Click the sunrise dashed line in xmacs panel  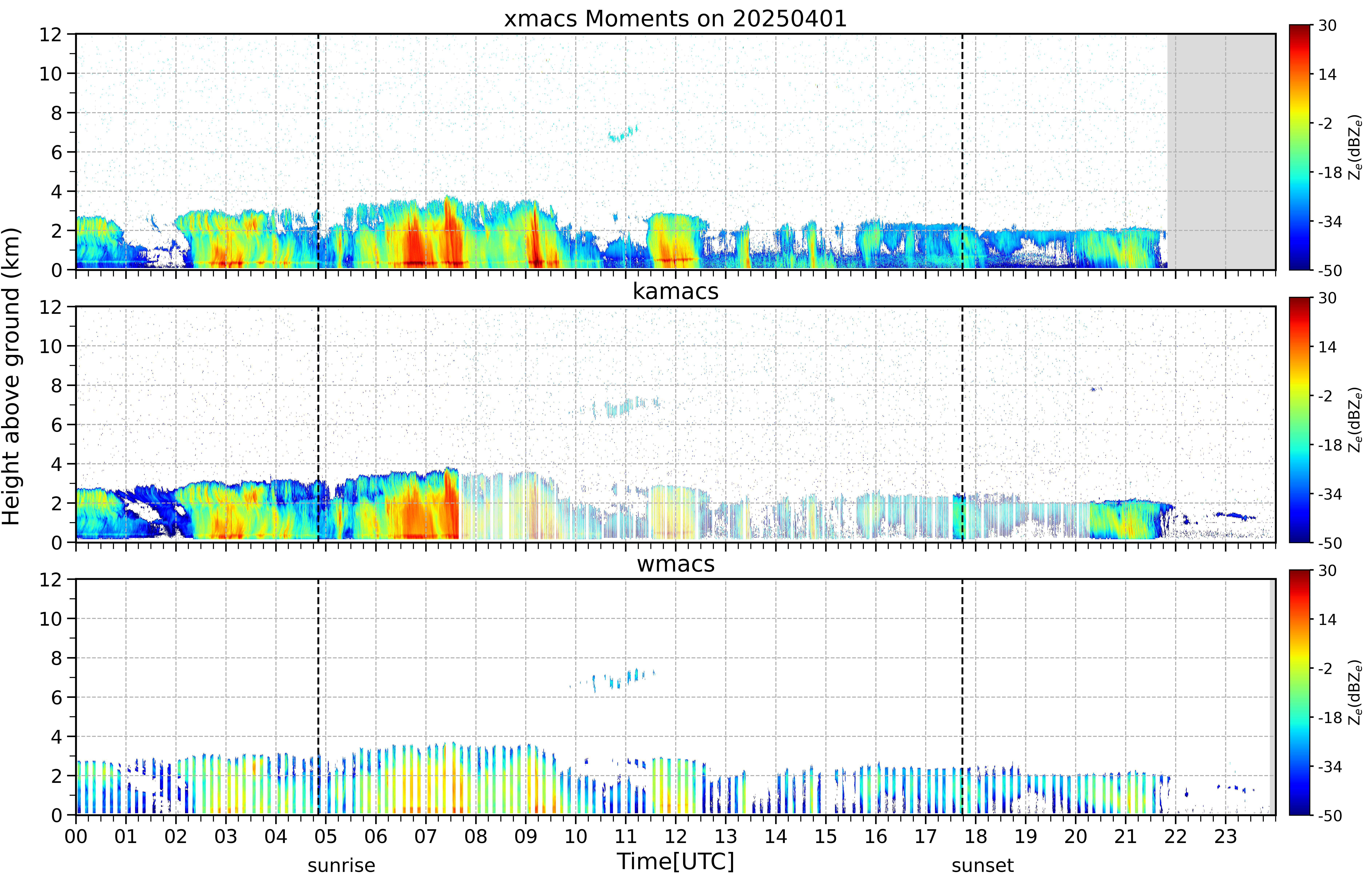point(319,152)
